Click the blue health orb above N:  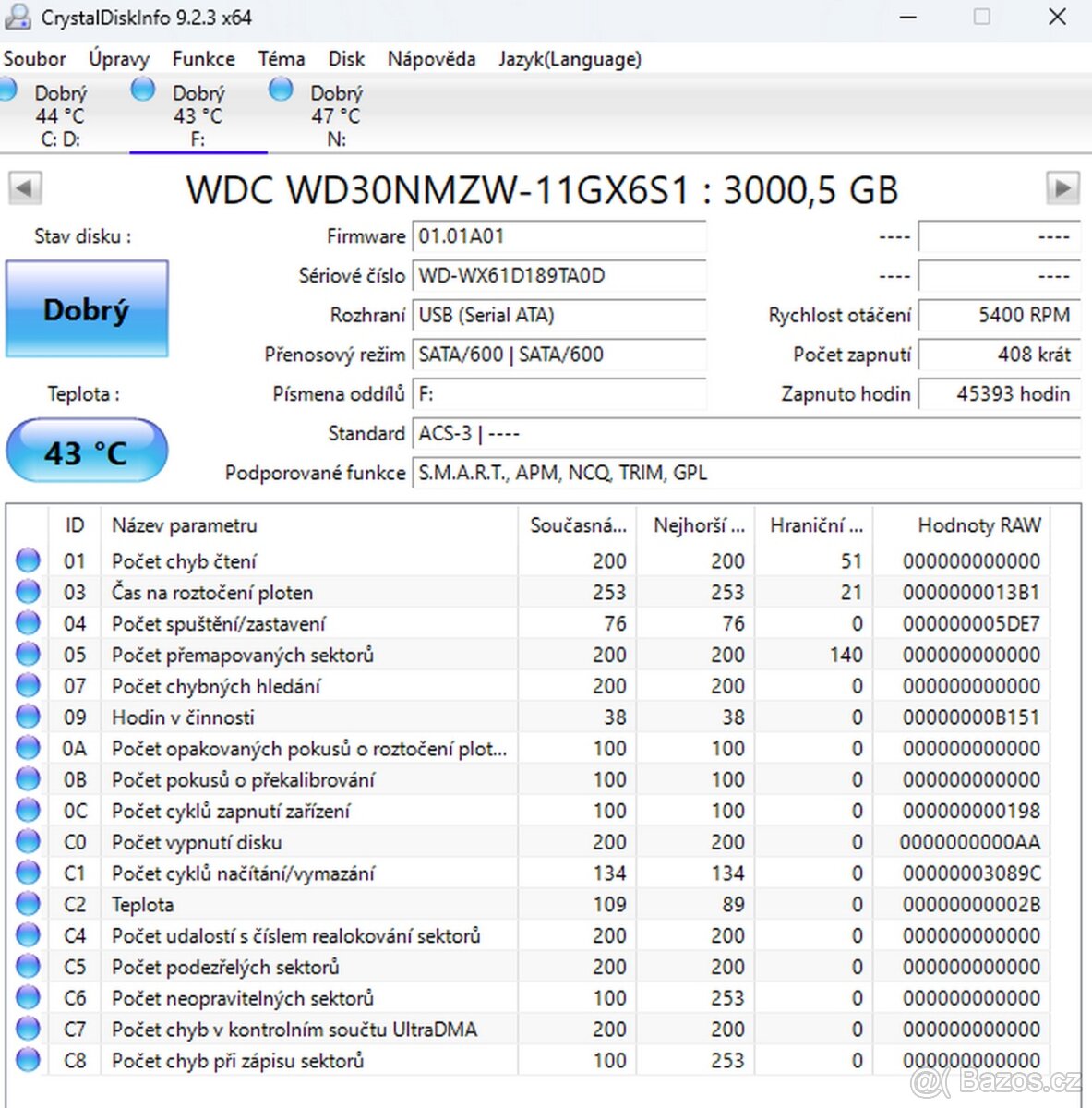pos(281,90)
